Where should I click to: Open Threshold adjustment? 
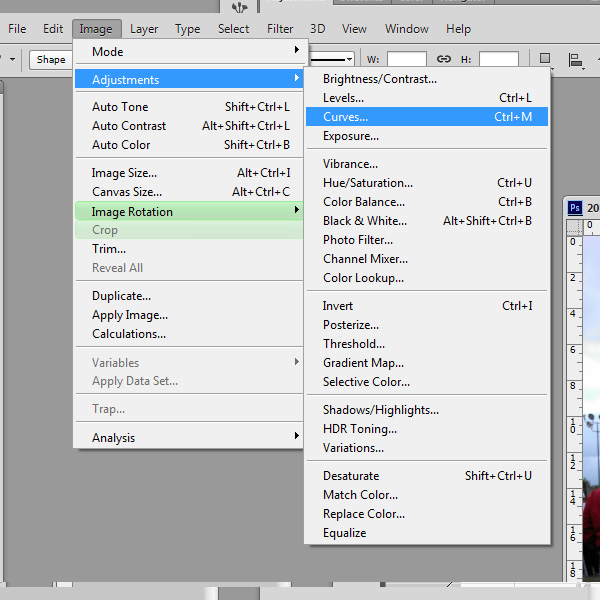coord(427,344)
